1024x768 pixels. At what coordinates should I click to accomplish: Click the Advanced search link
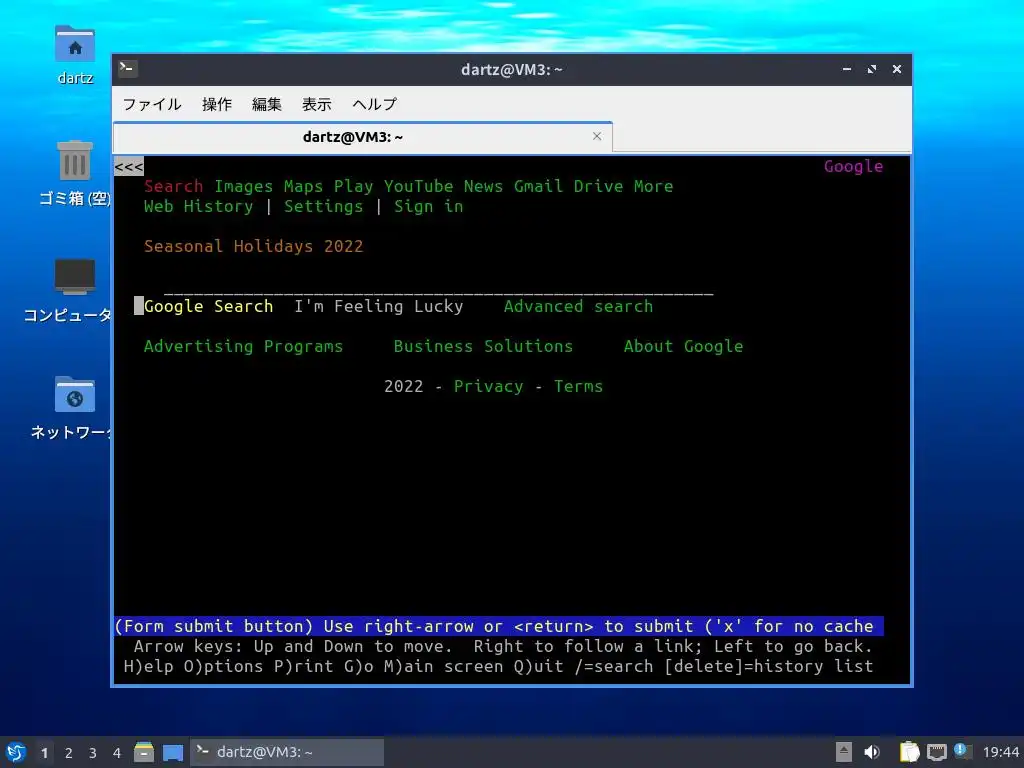[578, 306]
